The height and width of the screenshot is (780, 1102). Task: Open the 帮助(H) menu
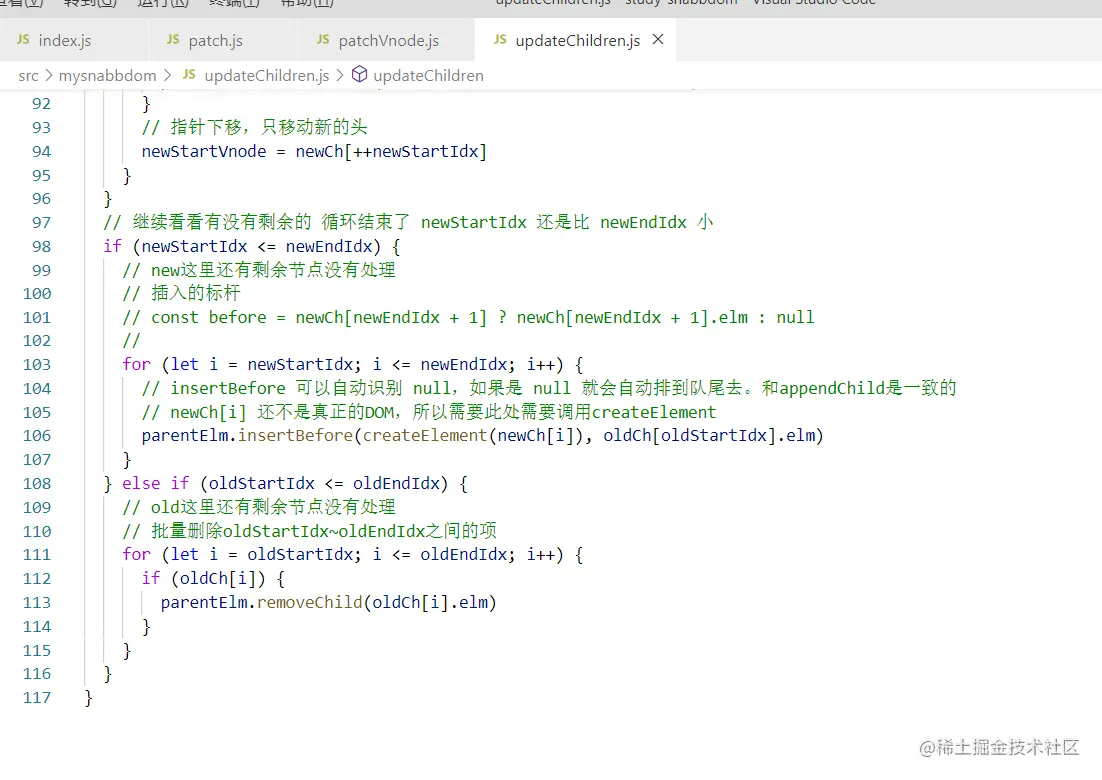[305, 4]
